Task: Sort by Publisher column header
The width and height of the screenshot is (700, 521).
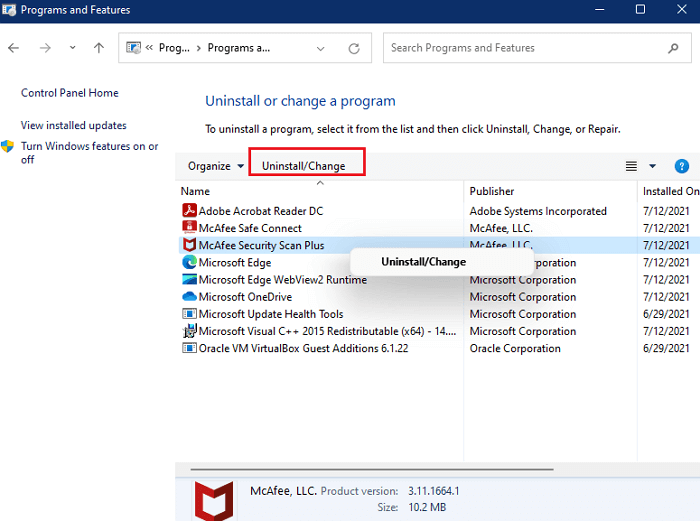Action: [x=492, y=191]
